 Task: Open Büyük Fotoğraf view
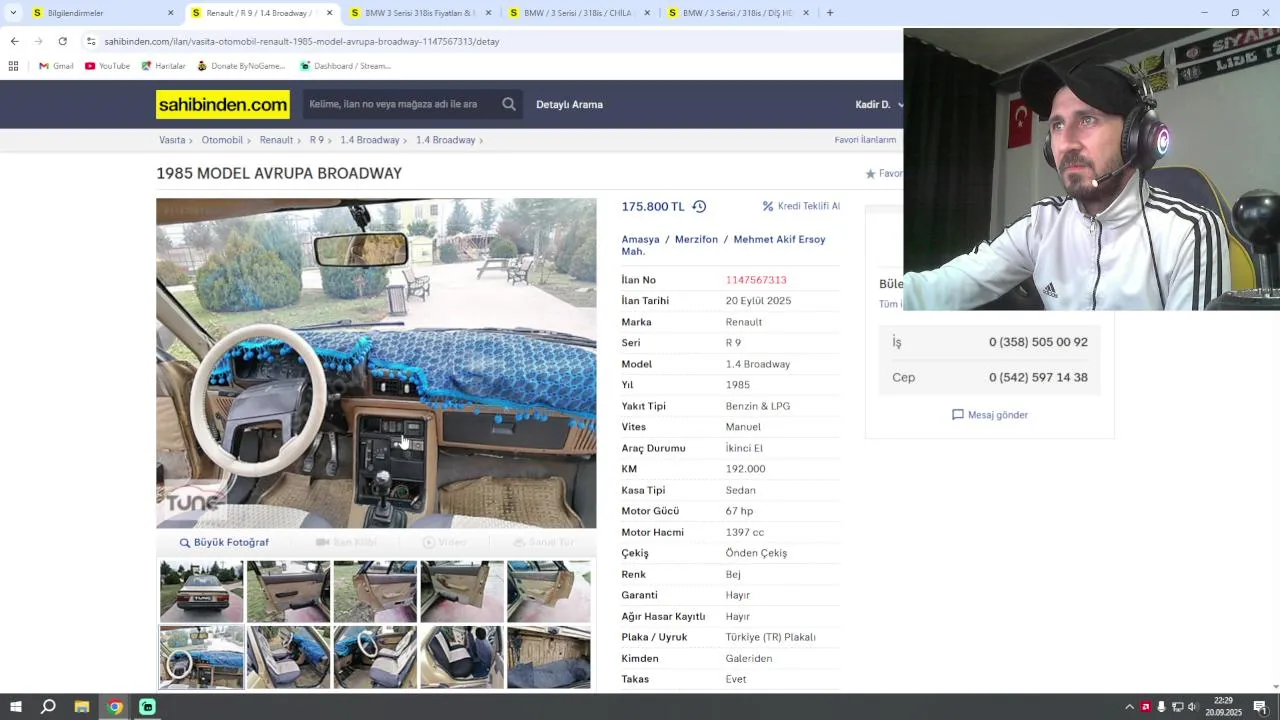coord(224,542)
